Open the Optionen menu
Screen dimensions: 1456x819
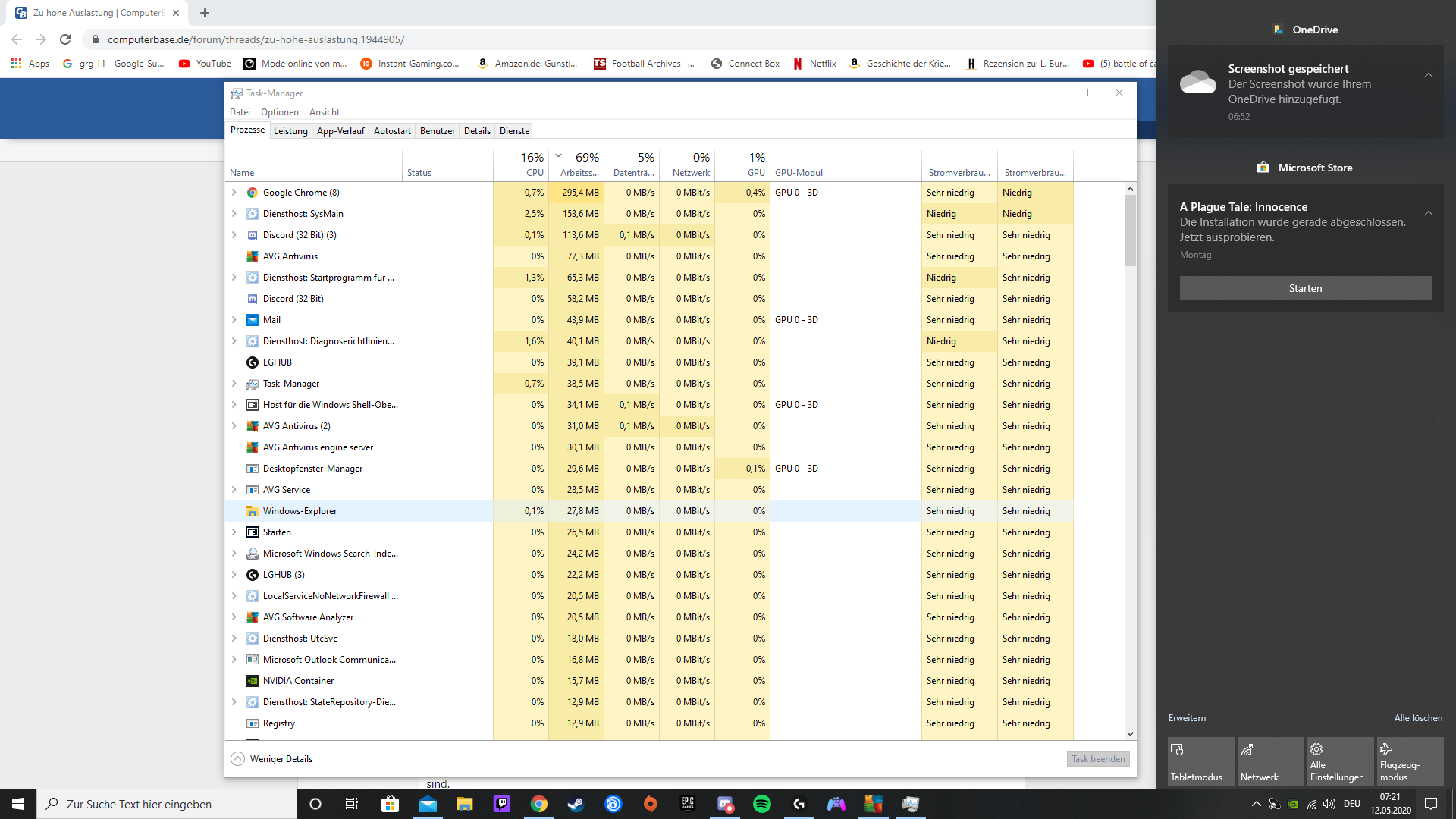tap(280, 112)
